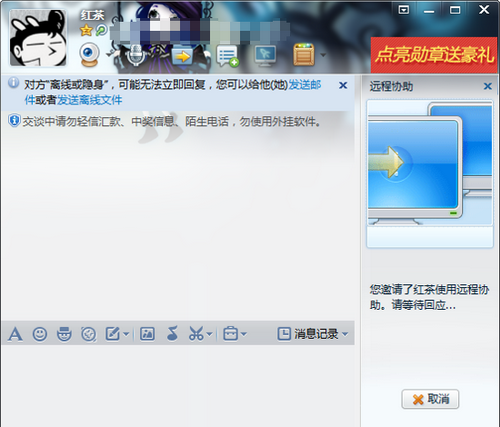
Task: Create a discussion group with chat-plus icon
Action: [228, 56]
